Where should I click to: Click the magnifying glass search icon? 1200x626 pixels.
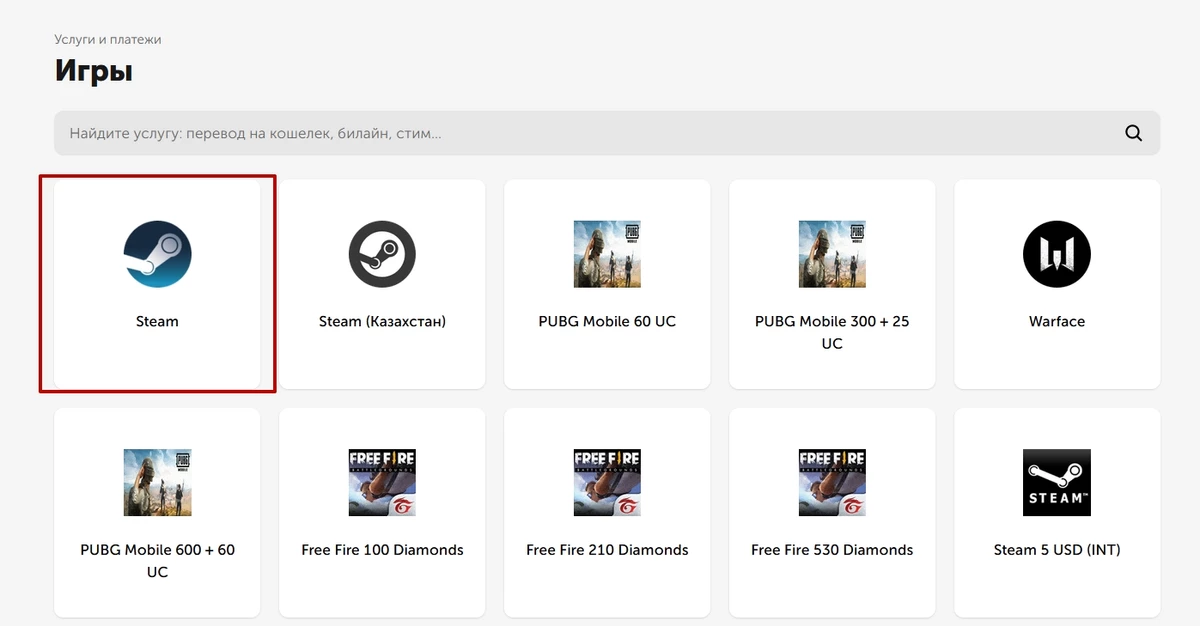click(1133, 133)
